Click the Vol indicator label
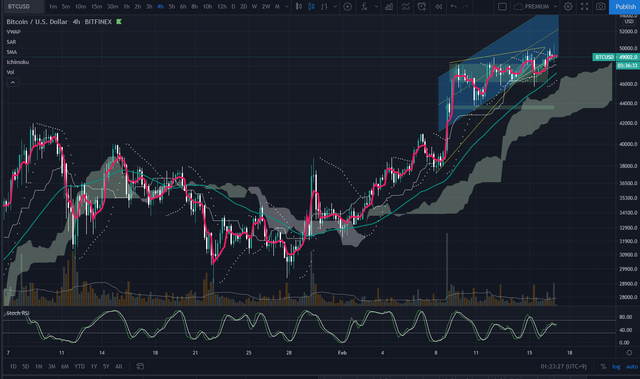 pos(10,72)
